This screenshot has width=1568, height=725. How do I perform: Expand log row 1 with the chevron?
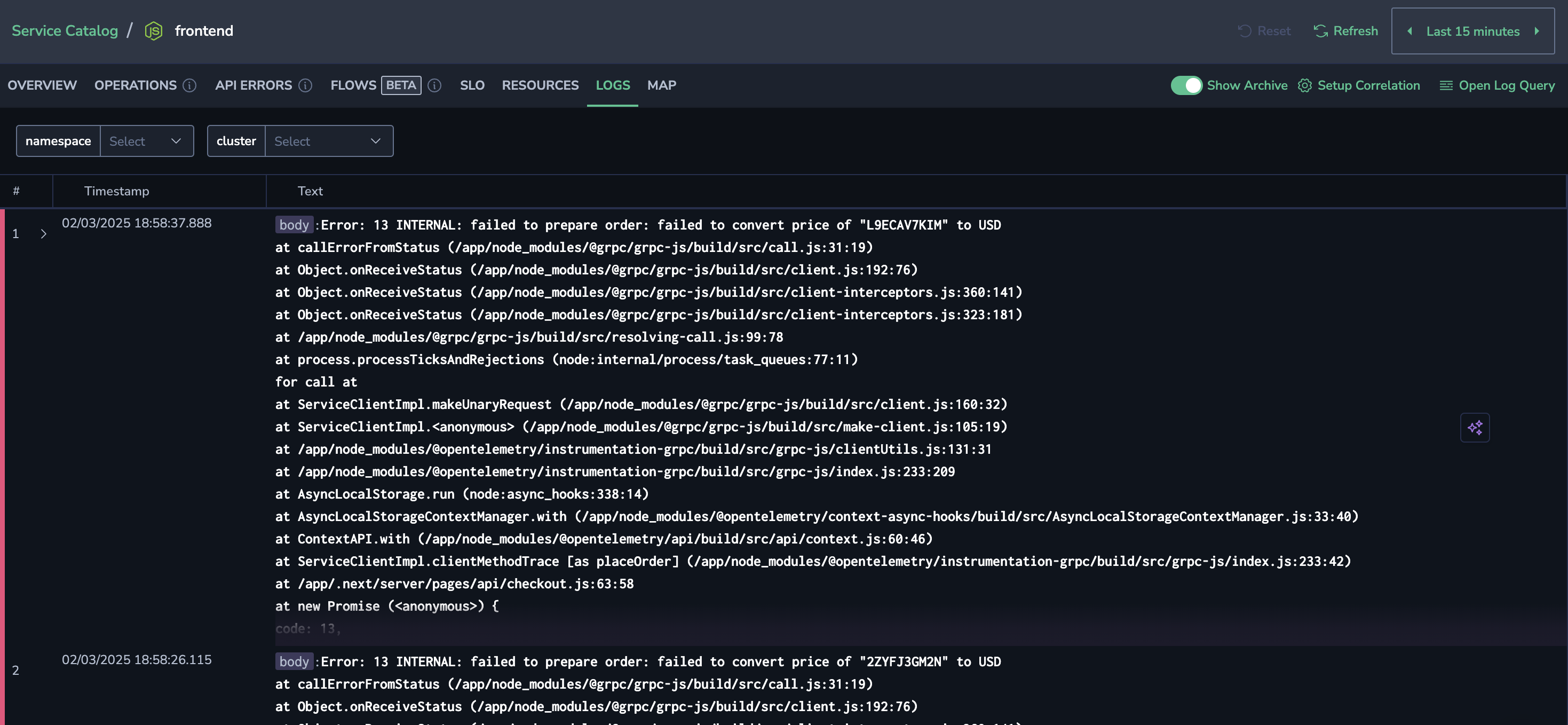pyautogui.click(x=43, y=234)
